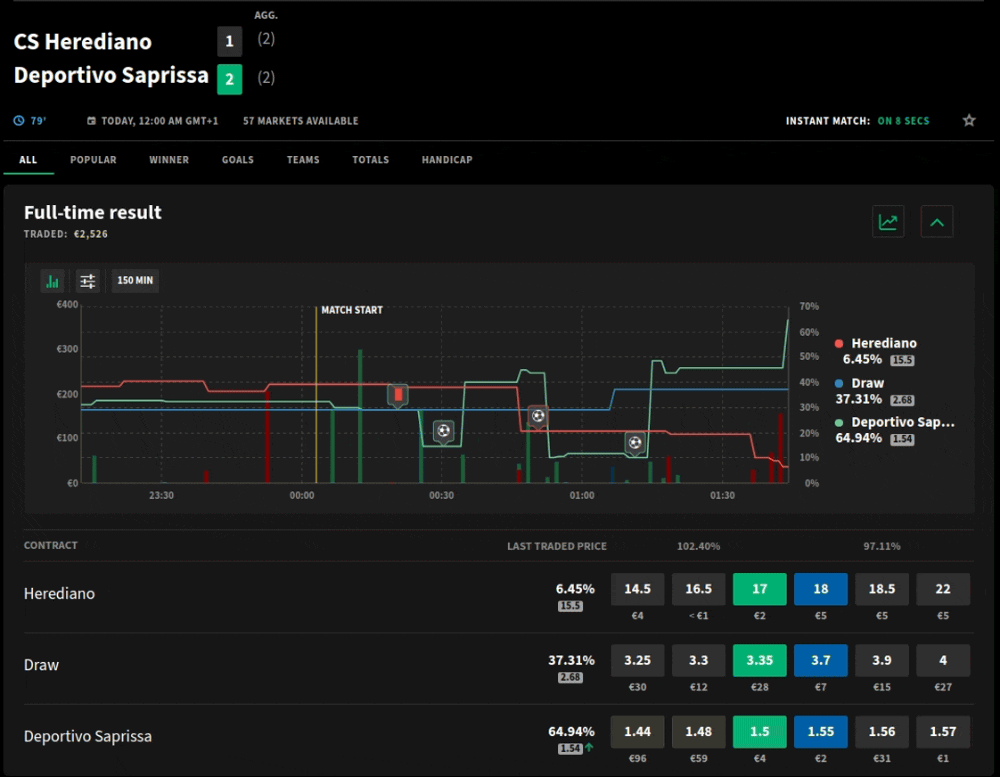Click the blue Draw legend color dot
1000x777 pixels.
[839, 383]
